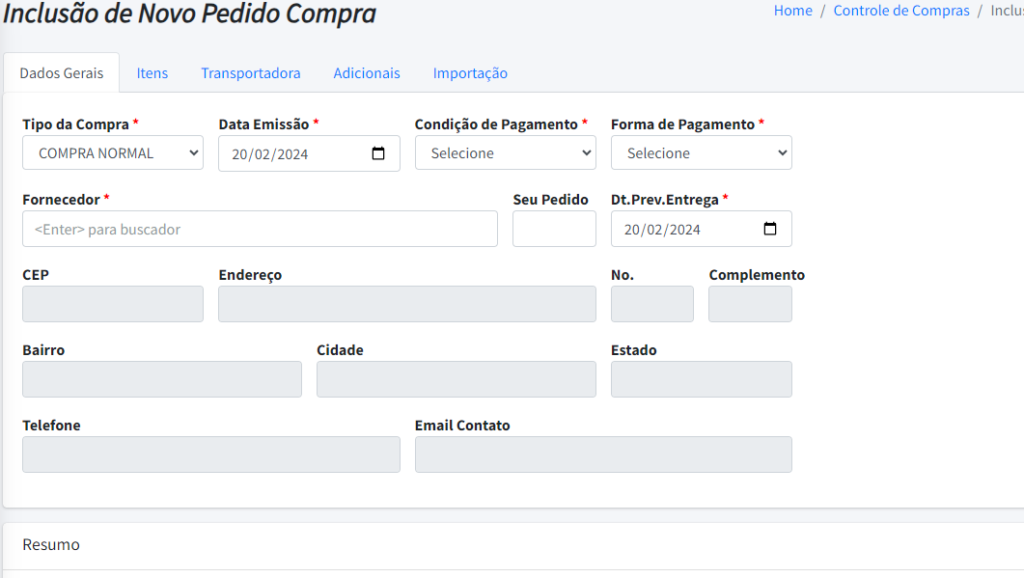Open the Data Emissão calendar picker icon
This screenshot has width=1024, height=578.
[378, 153]
